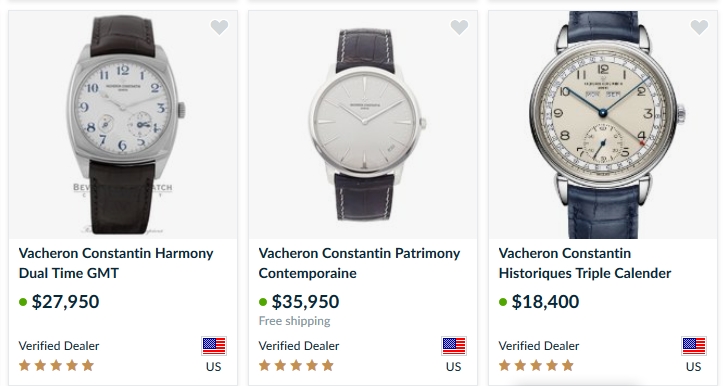
Task: Favorite the Historiques Triple Calender heart
Action: [x=699, y=27]
